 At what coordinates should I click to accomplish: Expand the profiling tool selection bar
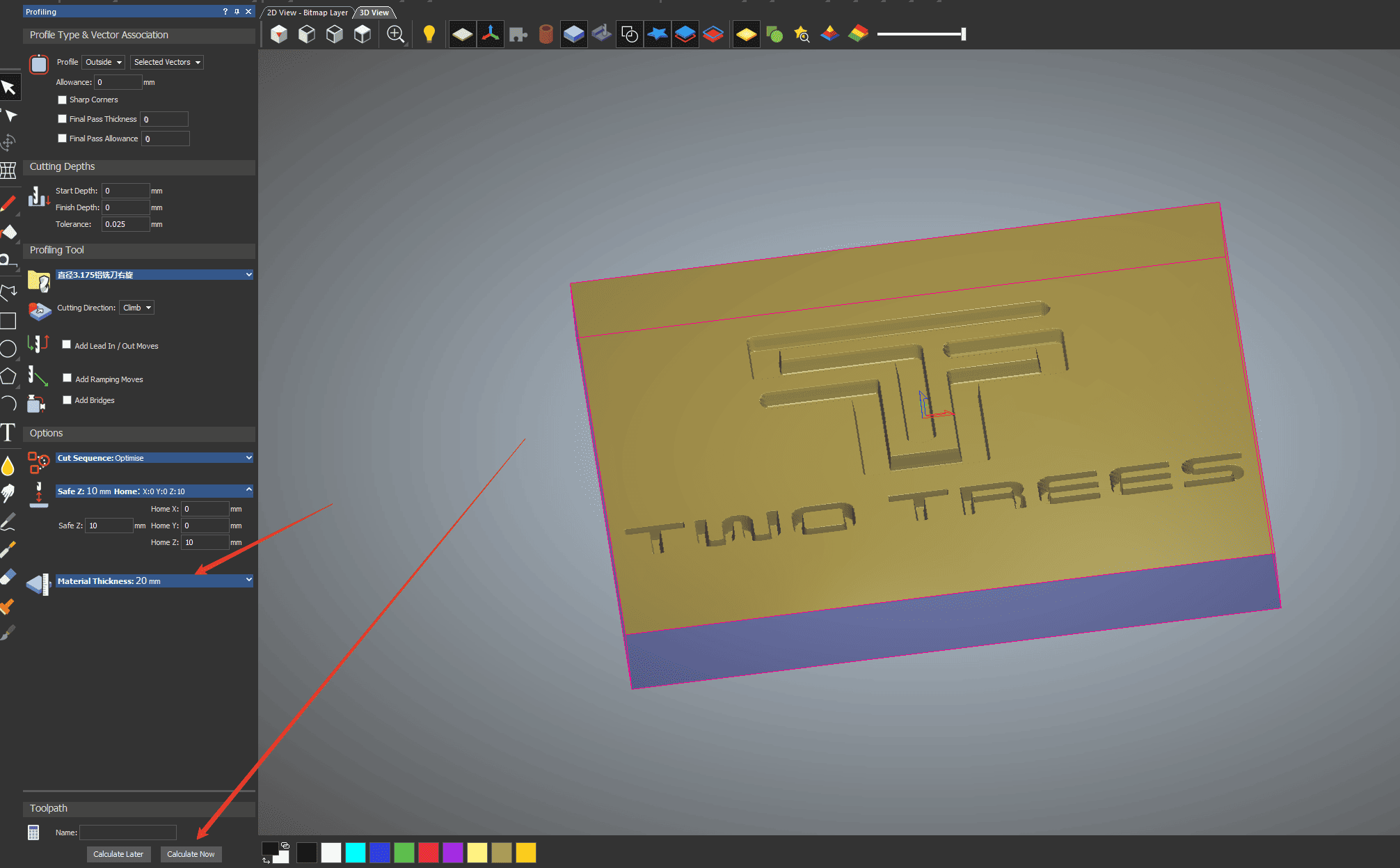(x=154, y=275)
